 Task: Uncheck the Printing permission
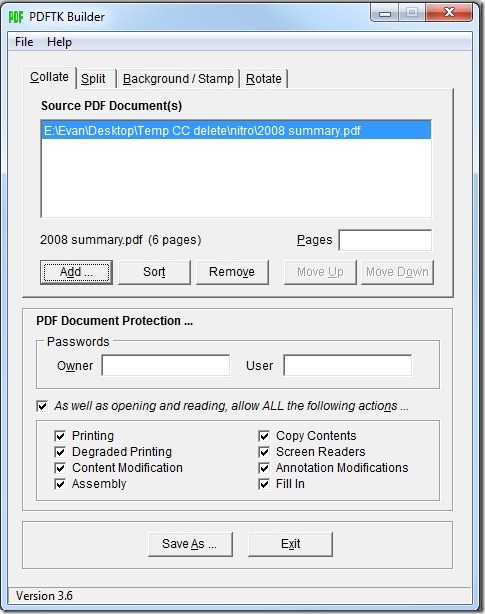pyautogui.click(x=60, y=436)
